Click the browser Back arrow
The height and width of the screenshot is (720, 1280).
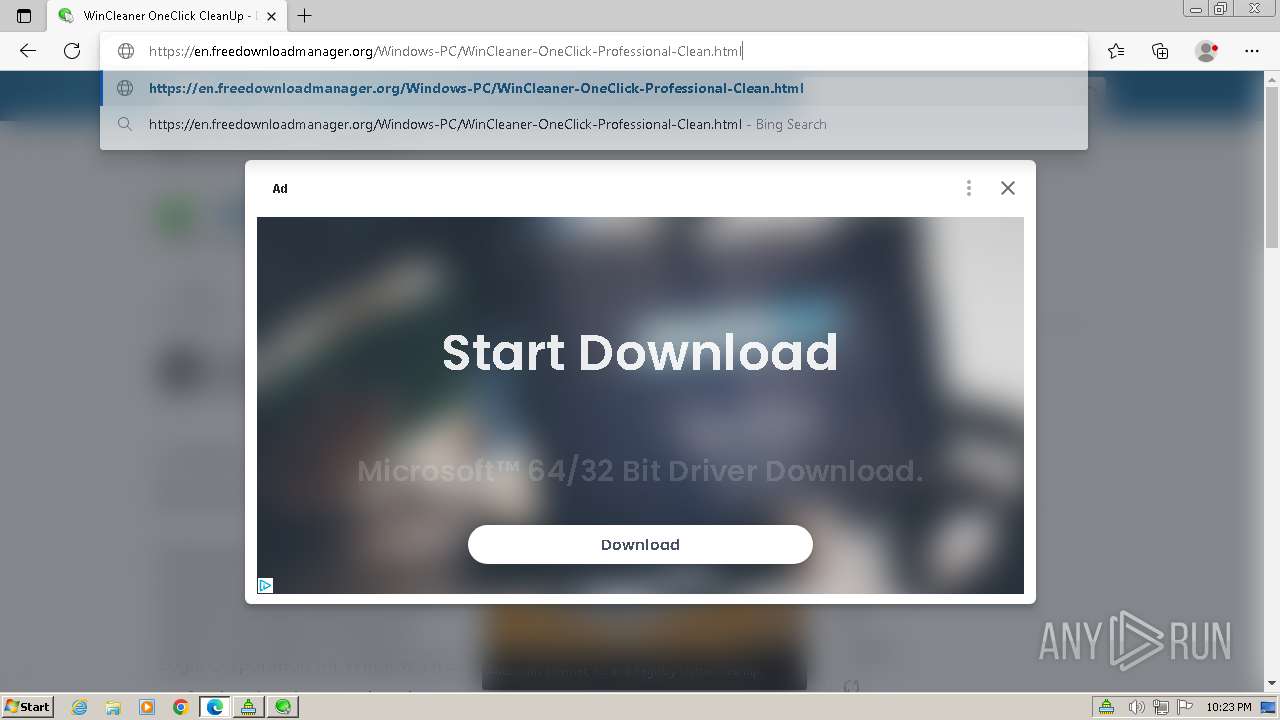point(28,51)
